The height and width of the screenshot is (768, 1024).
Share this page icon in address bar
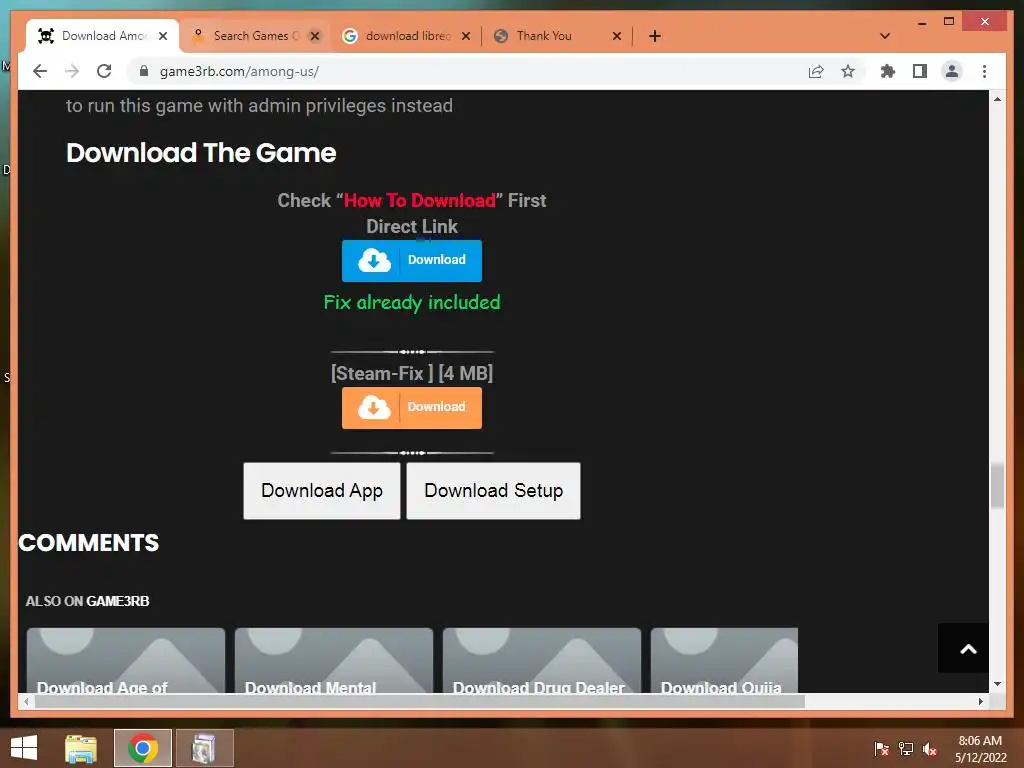(x=816, y=71)
